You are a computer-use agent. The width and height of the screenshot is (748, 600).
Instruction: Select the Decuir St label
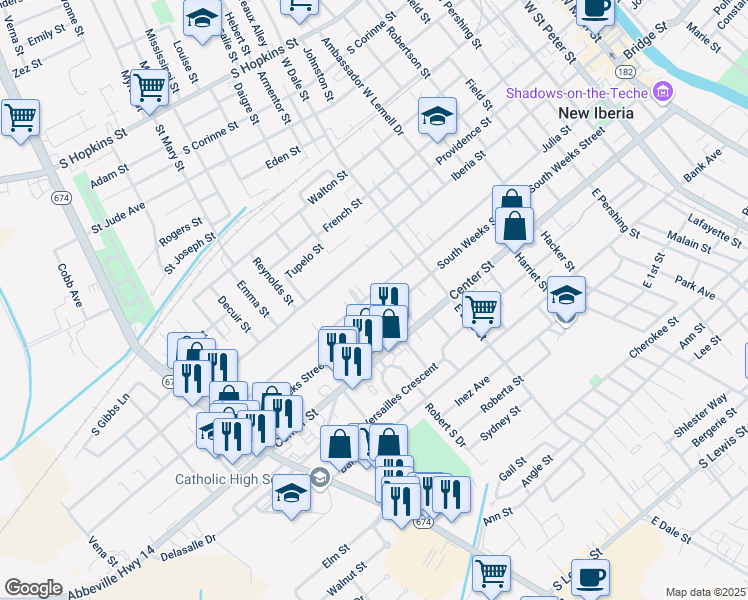pyautogui.click(x=234, y=314)
